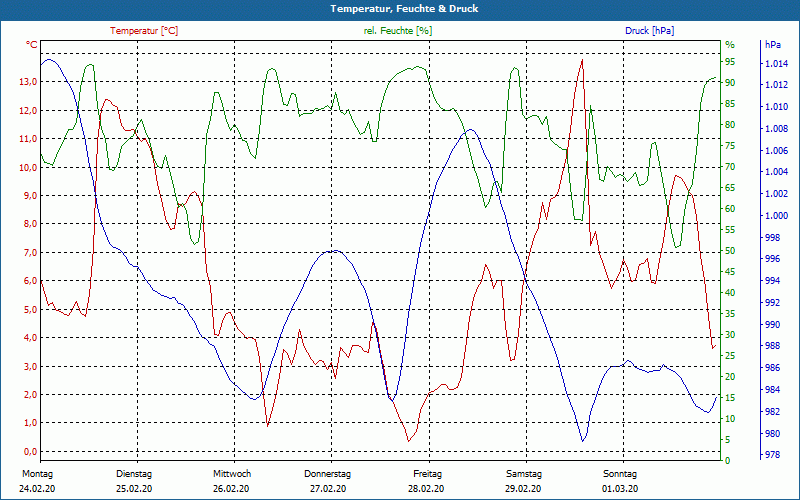Click the 'Mittwoch' day label
Image resolution: width=800 pixels, height=500 pixels.
232,474
